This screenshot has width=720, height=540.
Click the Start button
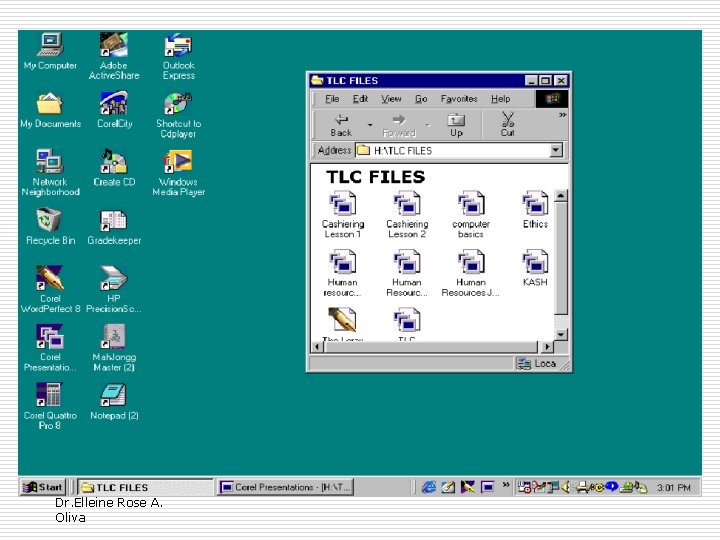pyautogui.click(x=43, y=487)
